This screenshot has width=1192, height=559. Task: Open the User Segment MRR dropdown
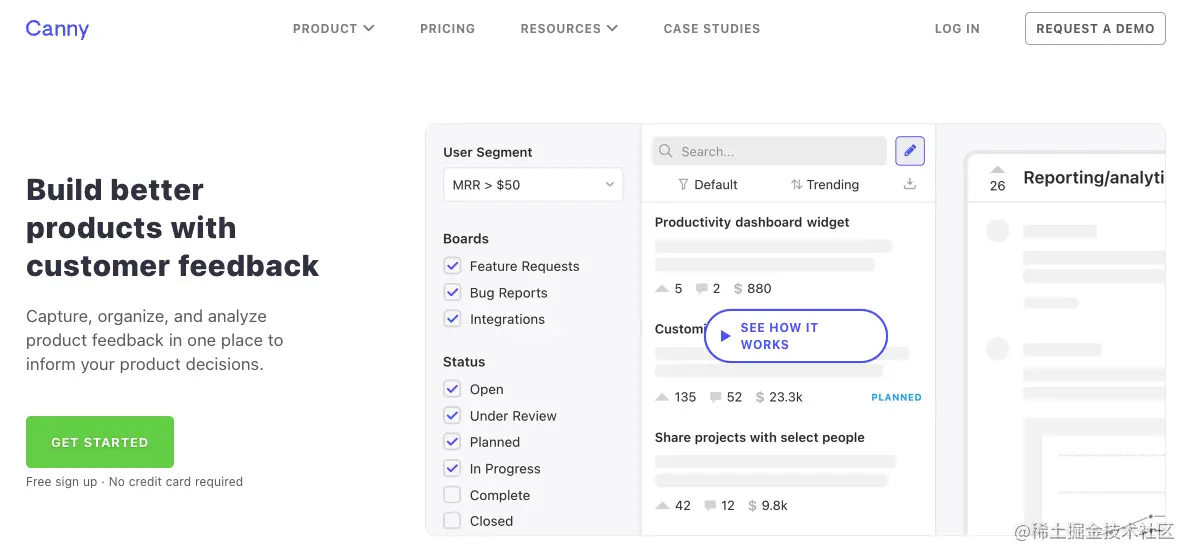coord(532,185)
